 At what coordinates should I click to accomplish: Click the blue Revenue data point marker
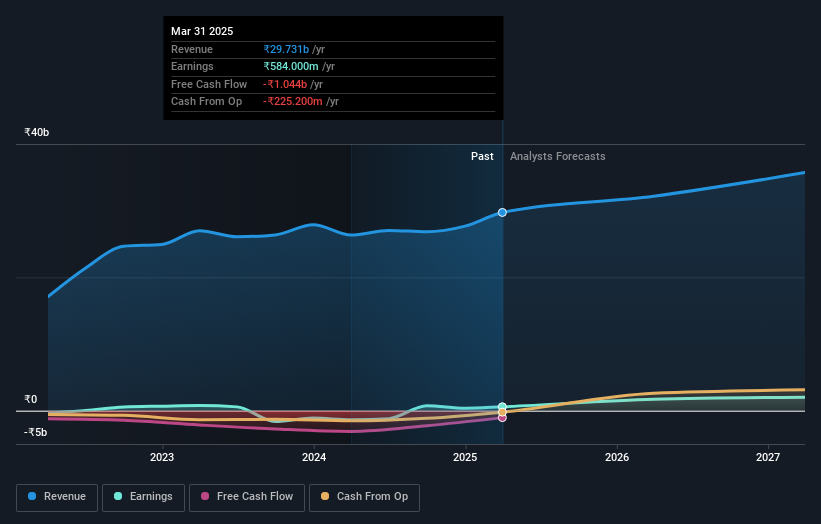502,213
